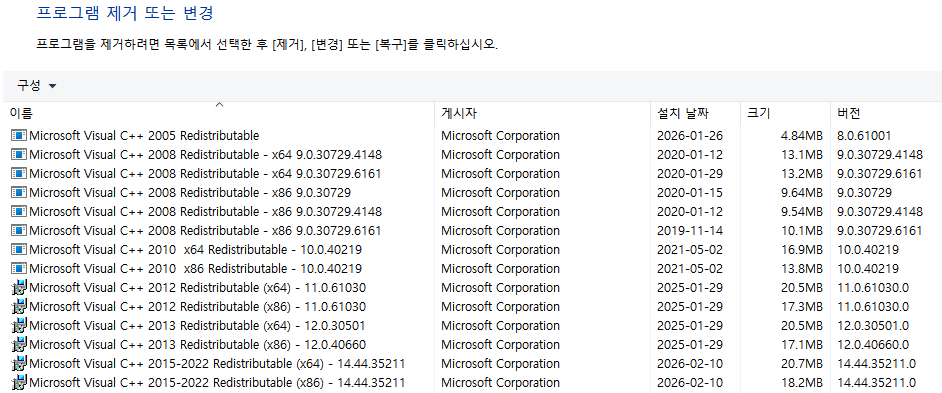Click icon of Visual C++ 2010 x64 entry
The image size is (942, 393).
click(19, 249)
